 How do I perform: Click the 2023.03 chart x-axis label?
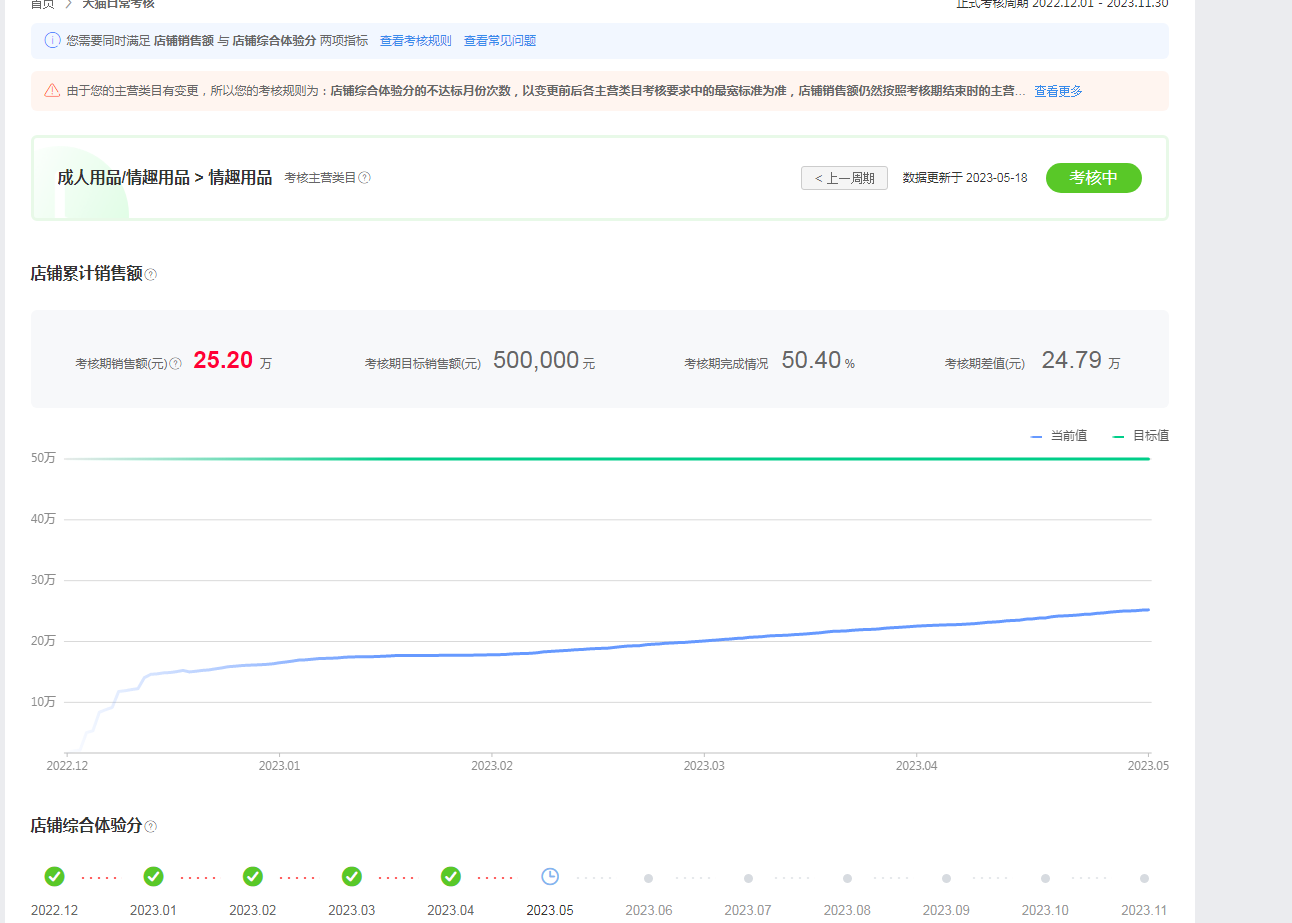704,765
